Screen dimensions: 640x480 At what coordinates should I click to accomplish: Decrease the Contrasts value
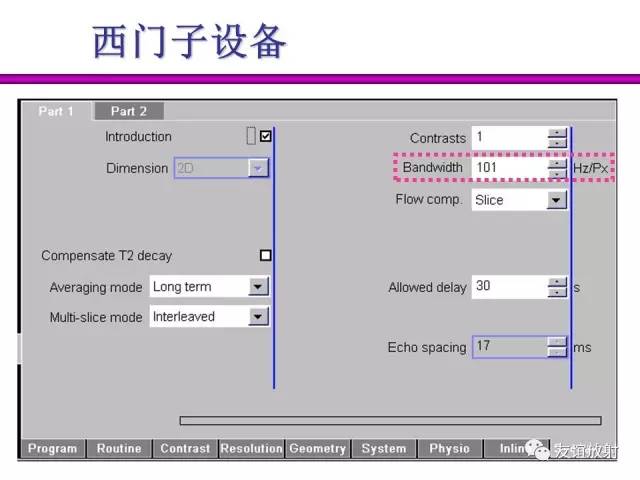point(557,143)
